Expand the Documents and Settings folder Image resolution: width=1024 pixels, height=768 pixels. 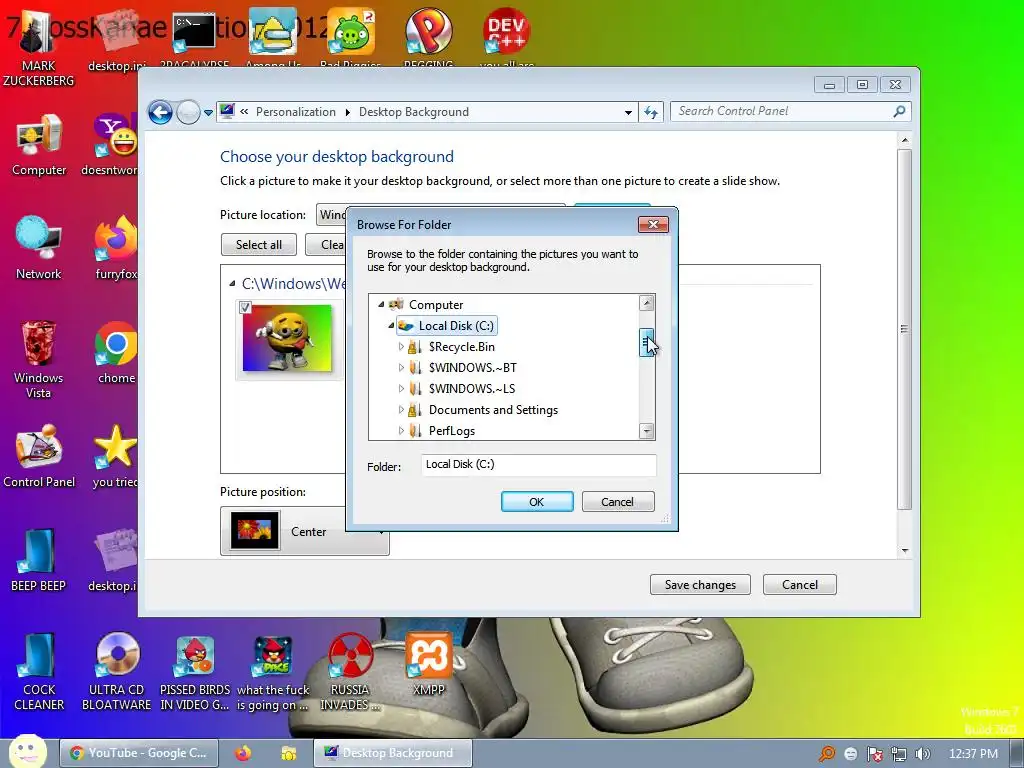pos(401,409)
